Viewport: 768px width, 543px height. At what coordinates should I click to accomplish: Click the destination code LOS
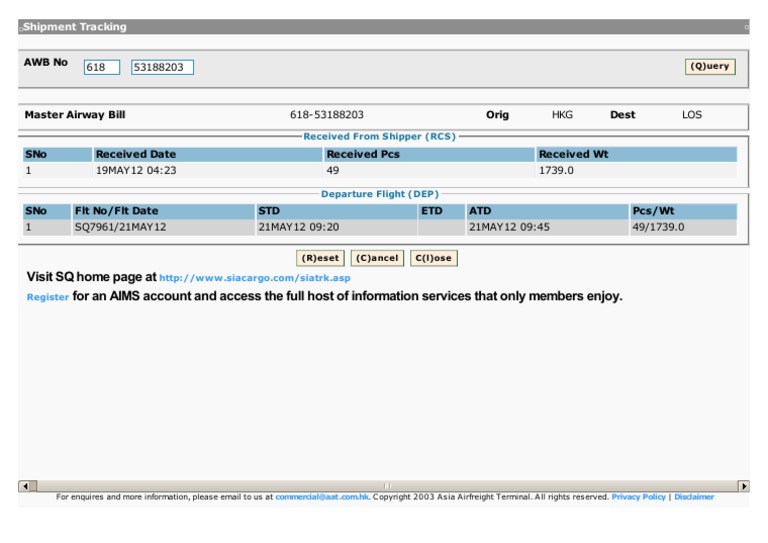point(692,115)
